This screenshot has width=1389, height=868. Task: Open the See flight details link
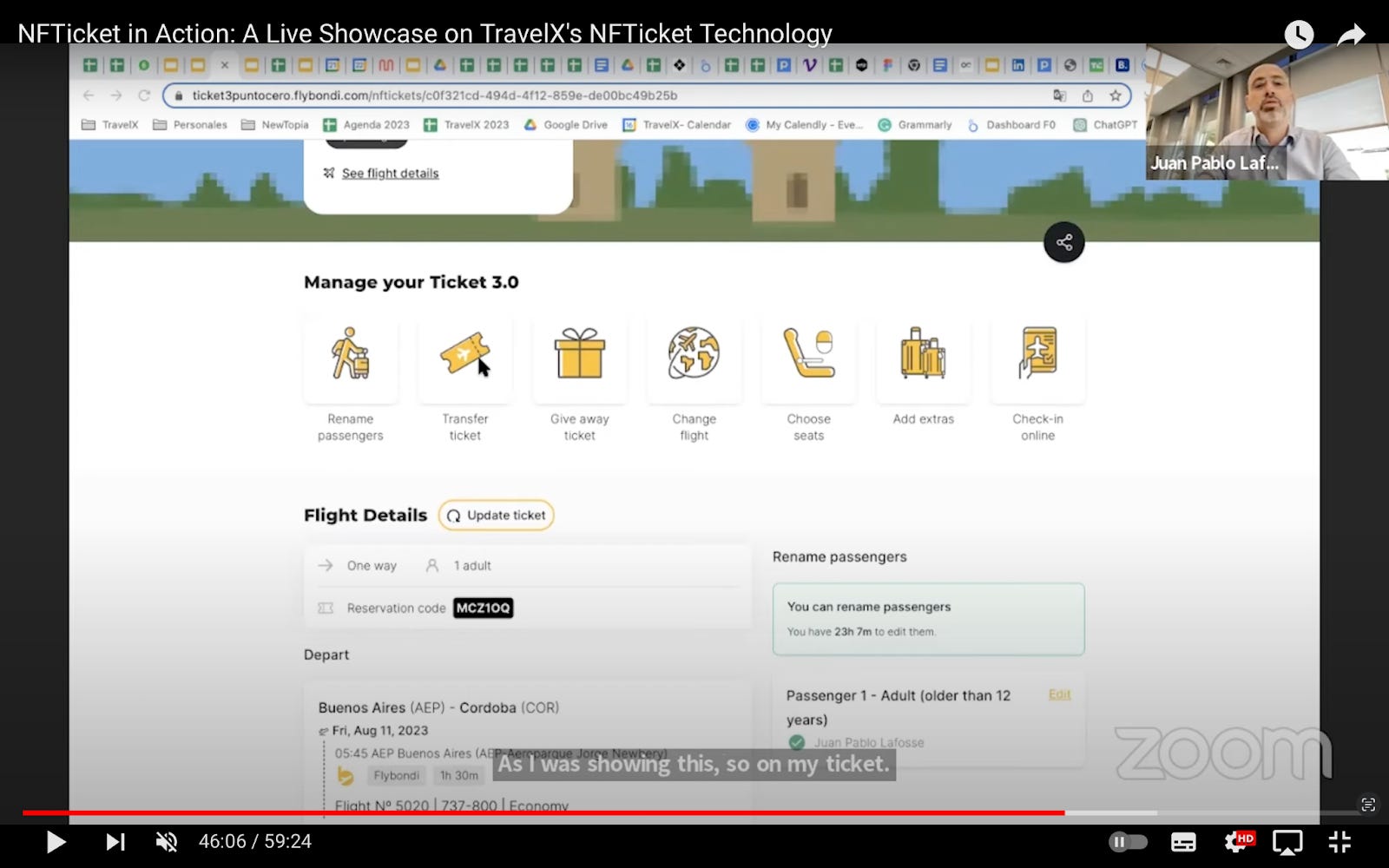pos(390,174)
